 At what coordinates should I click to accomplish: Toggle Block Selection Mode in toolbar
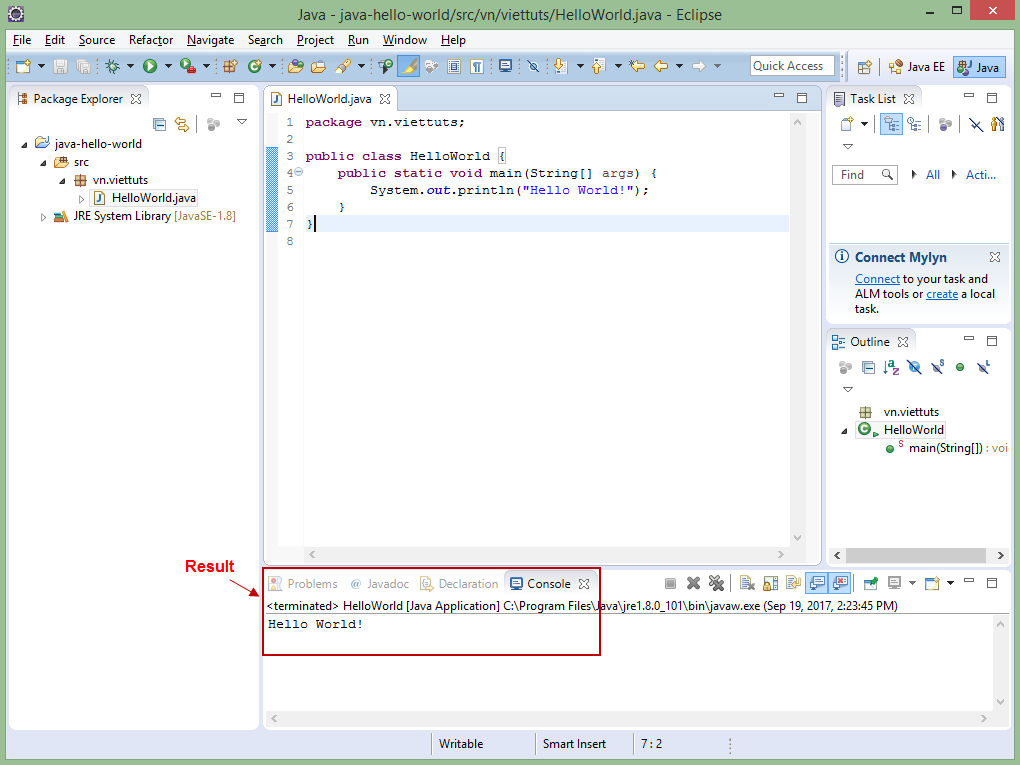coord(454,66)
